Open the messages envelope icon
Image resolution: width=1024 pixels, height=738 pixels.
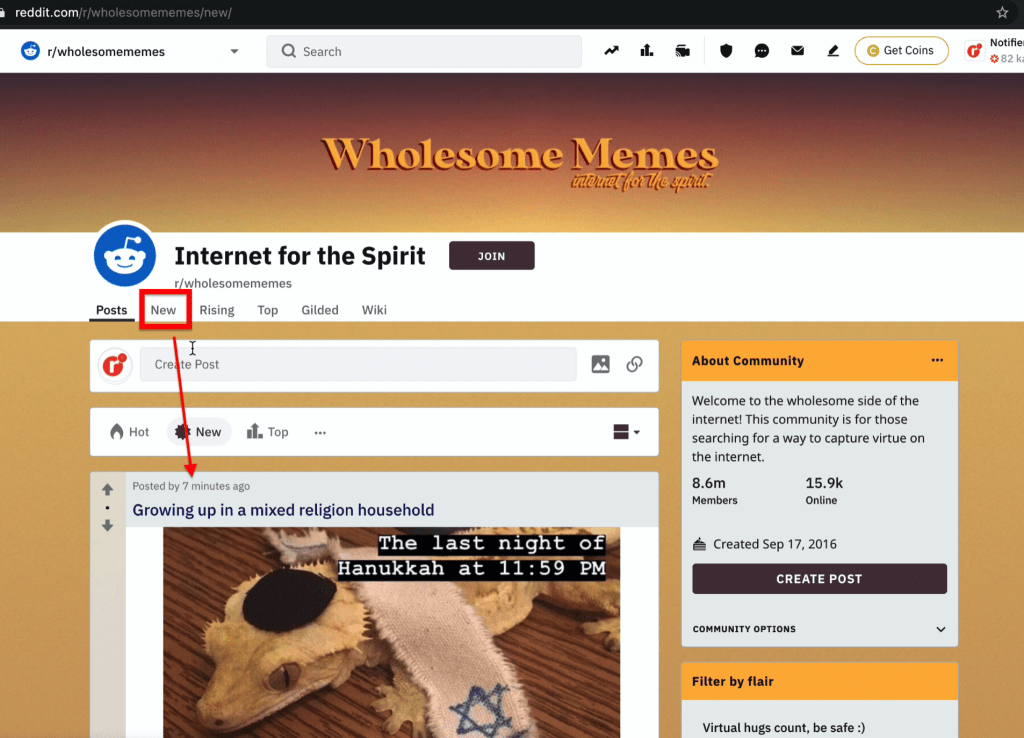797,51
